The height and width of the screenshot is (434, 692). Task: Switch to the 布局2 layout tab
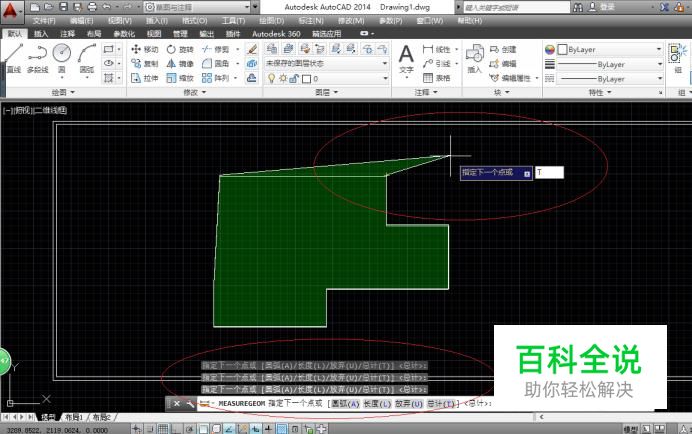click(x=101, y=417)
